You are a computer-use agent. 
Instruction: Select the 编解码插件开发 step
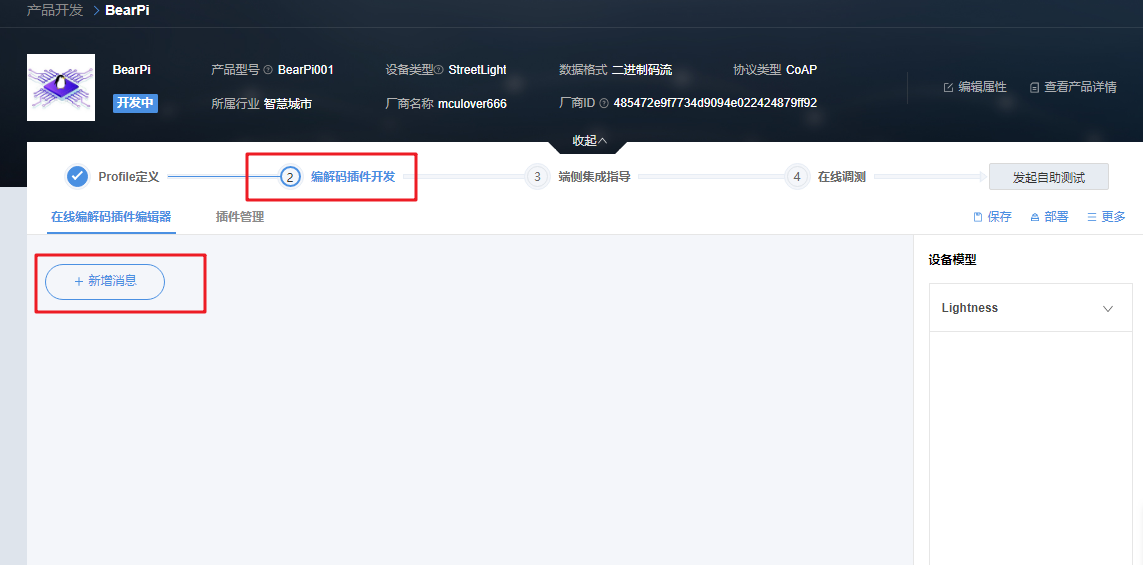[x=353, y=176]
